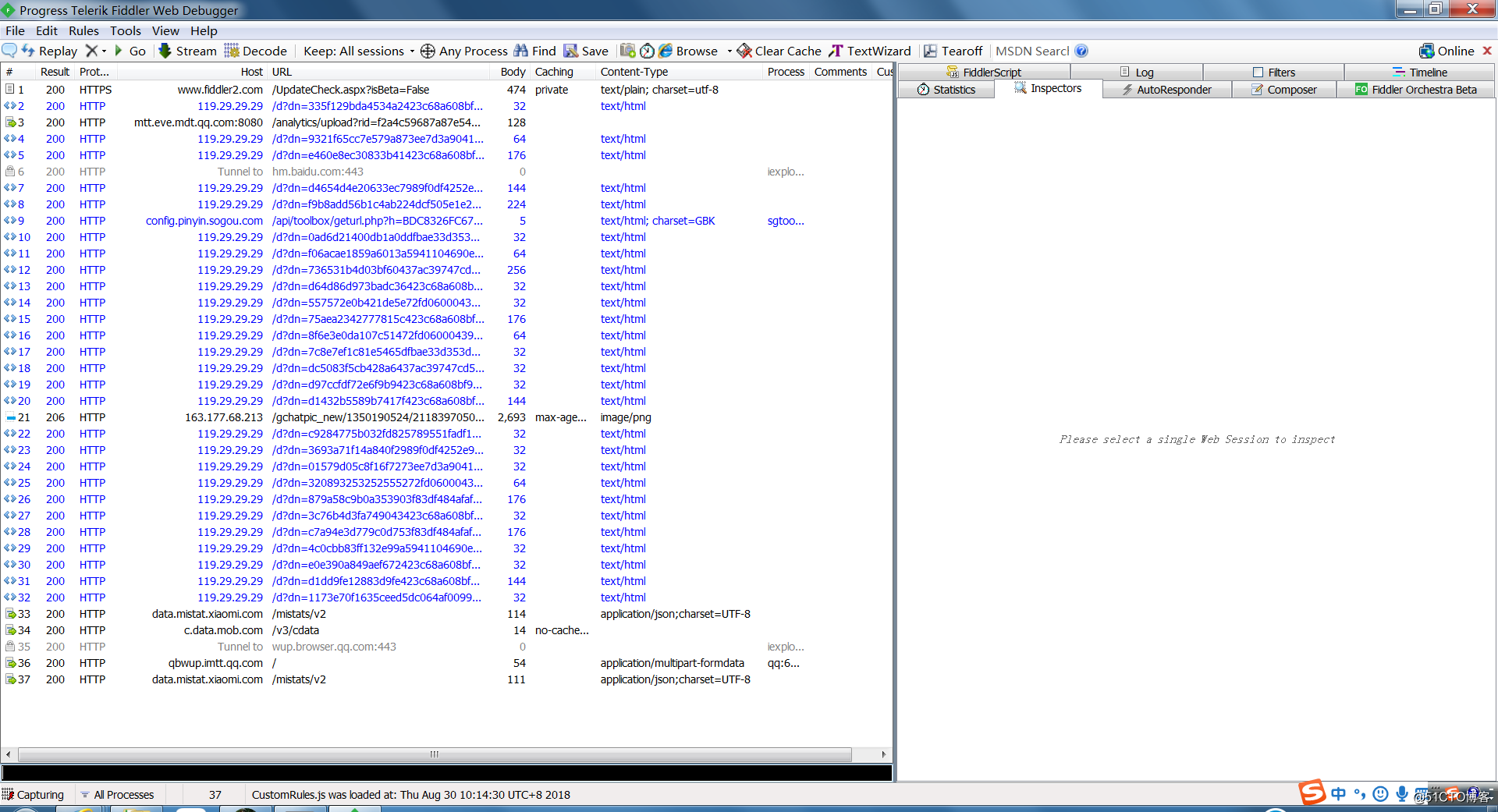
Task: Open the TextWizard tool
Action: pos(870,51)
